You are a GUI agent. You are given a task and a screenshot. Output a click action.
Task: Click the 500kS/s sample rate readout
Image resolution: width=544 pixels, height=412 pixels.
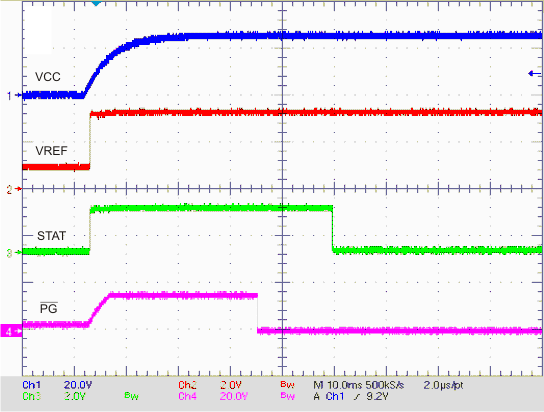tap(385, 385)
